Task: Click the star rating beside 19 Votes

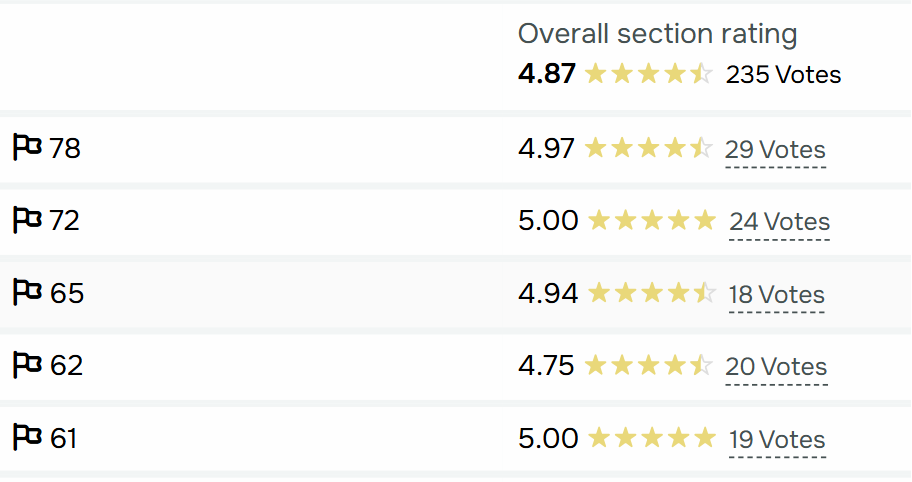Action: [652, 438]
